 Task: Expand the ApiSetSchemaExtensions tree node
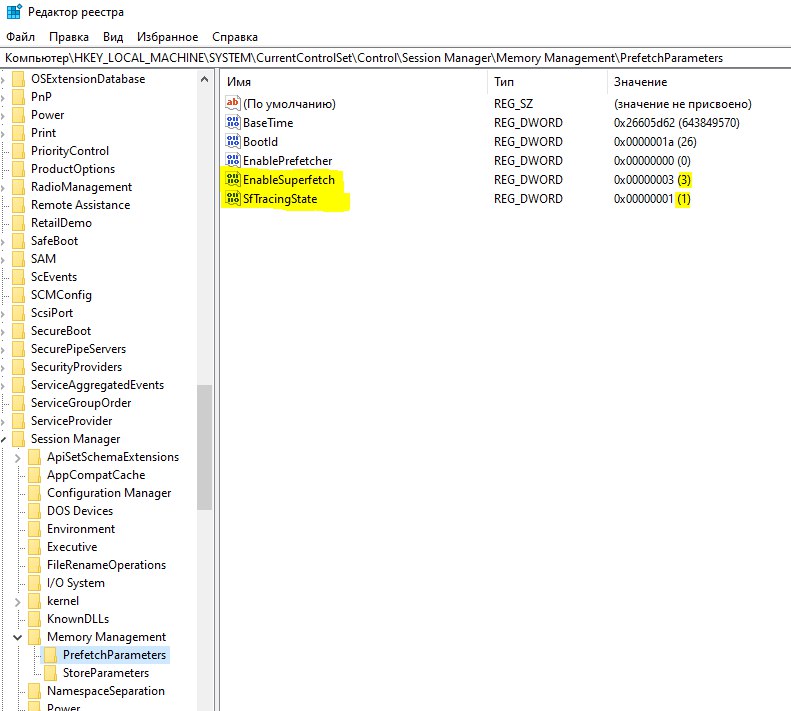pyautogui.click(x=18, y=458)
